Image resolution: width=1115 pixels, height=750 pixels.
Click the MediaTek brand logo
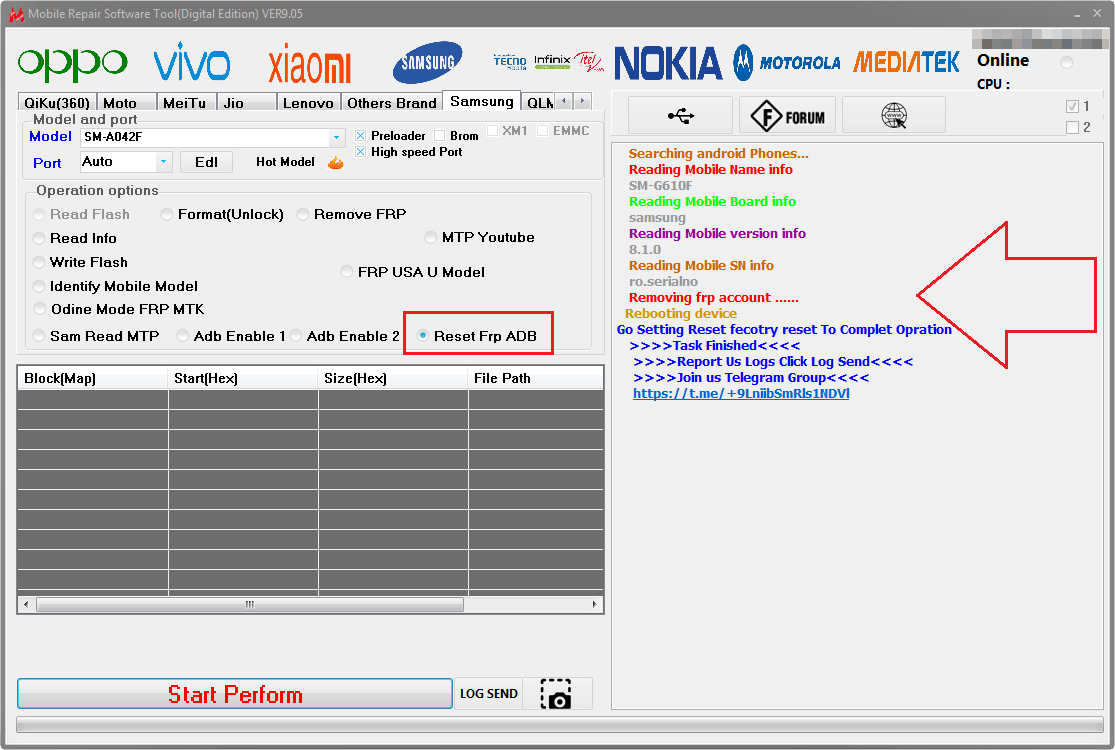906,63
